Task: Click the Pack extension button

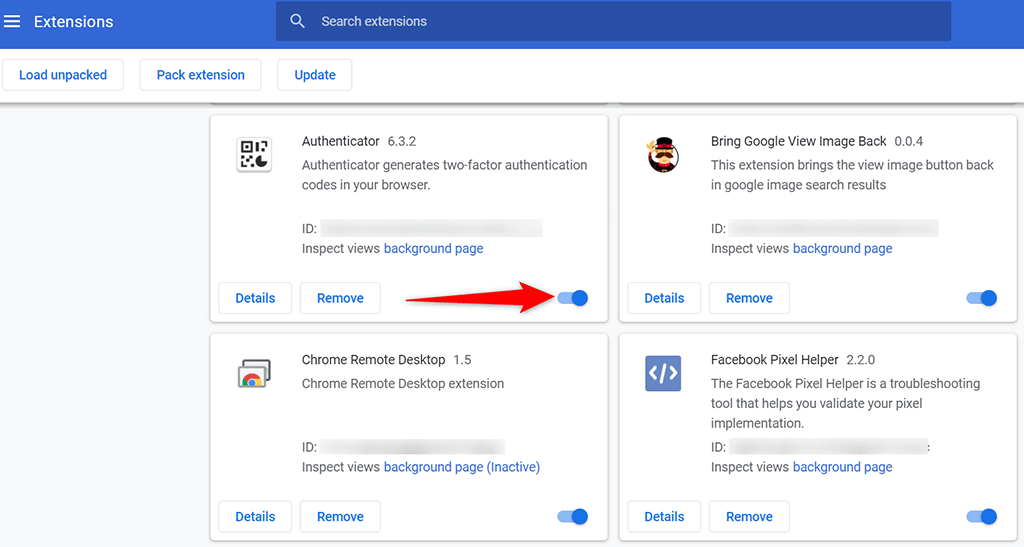Action: click(x=200, y=75)
